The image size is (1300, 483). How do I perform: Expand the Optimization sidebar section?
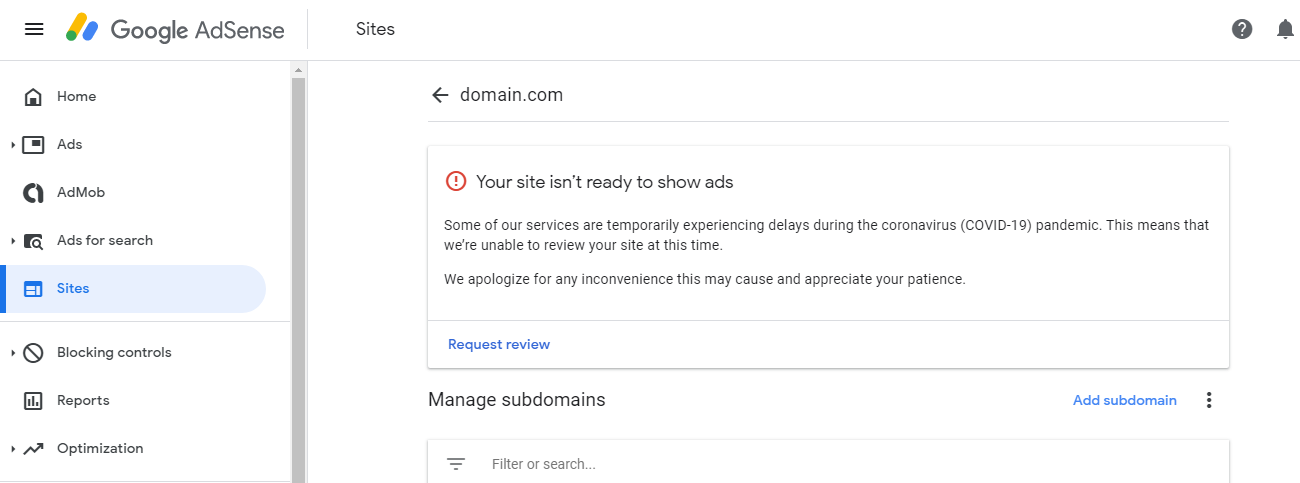coord(13,449)
